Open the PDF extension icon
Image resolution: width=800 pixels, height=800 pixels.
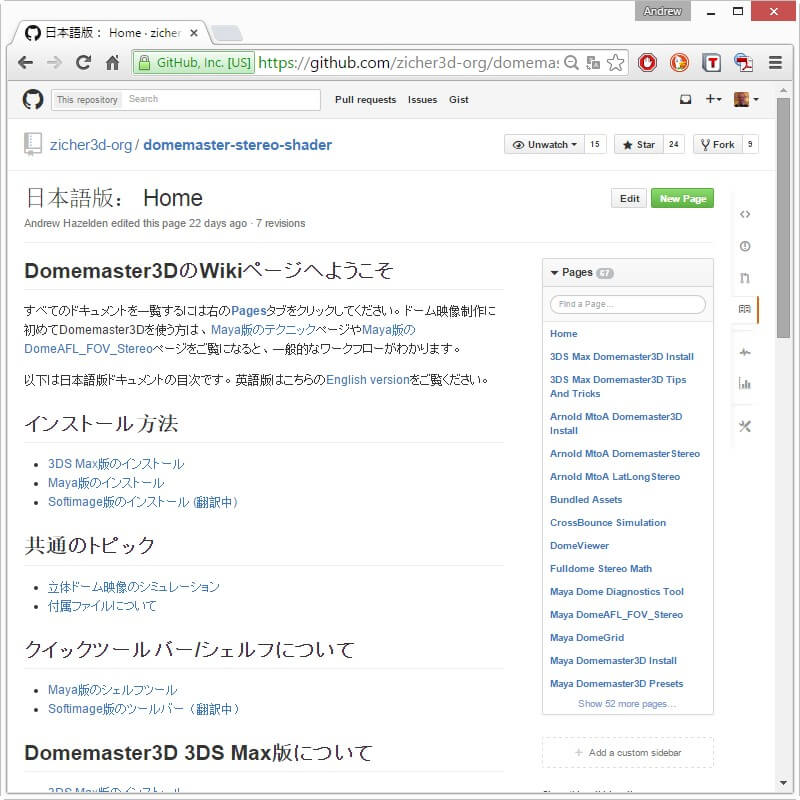743,63
